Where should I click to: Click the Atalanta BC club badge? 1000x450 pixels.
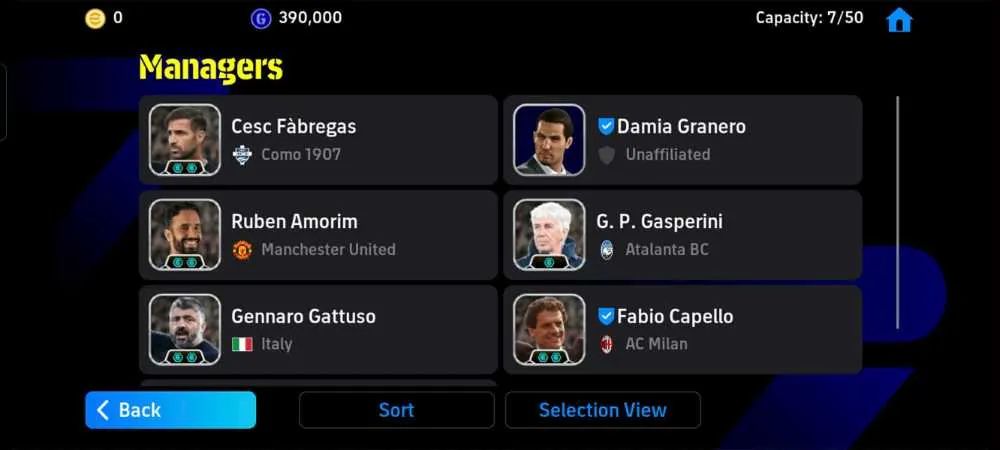[x=607, y=249]
